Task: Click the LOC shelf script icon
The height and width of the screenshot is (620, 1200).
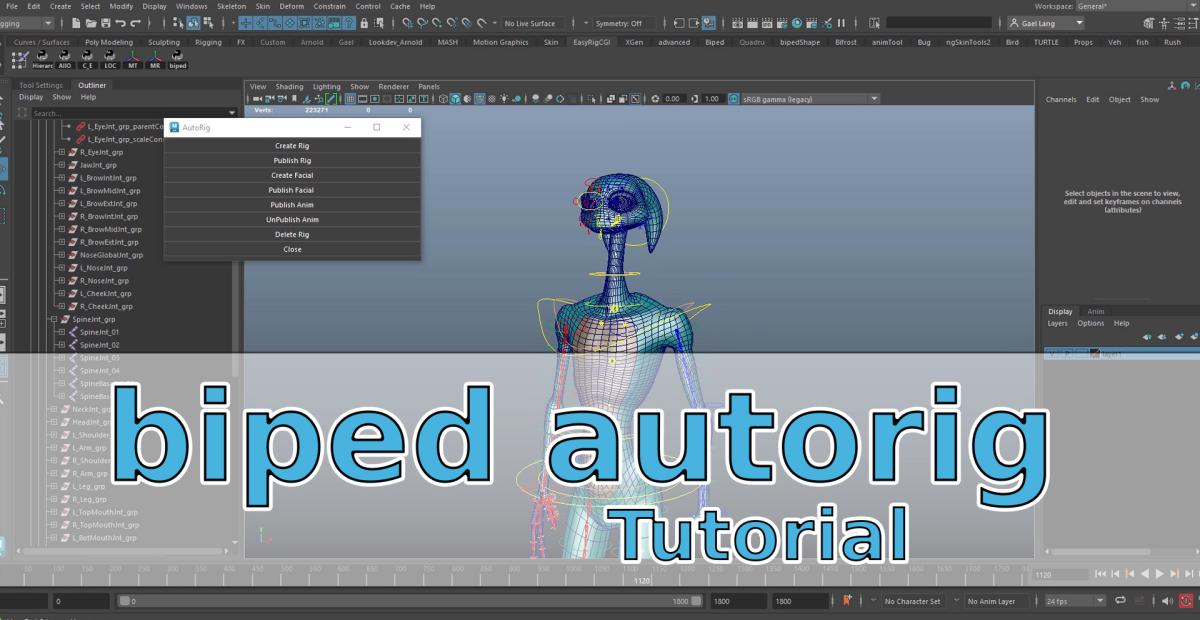Action: [x=110, y=59]
